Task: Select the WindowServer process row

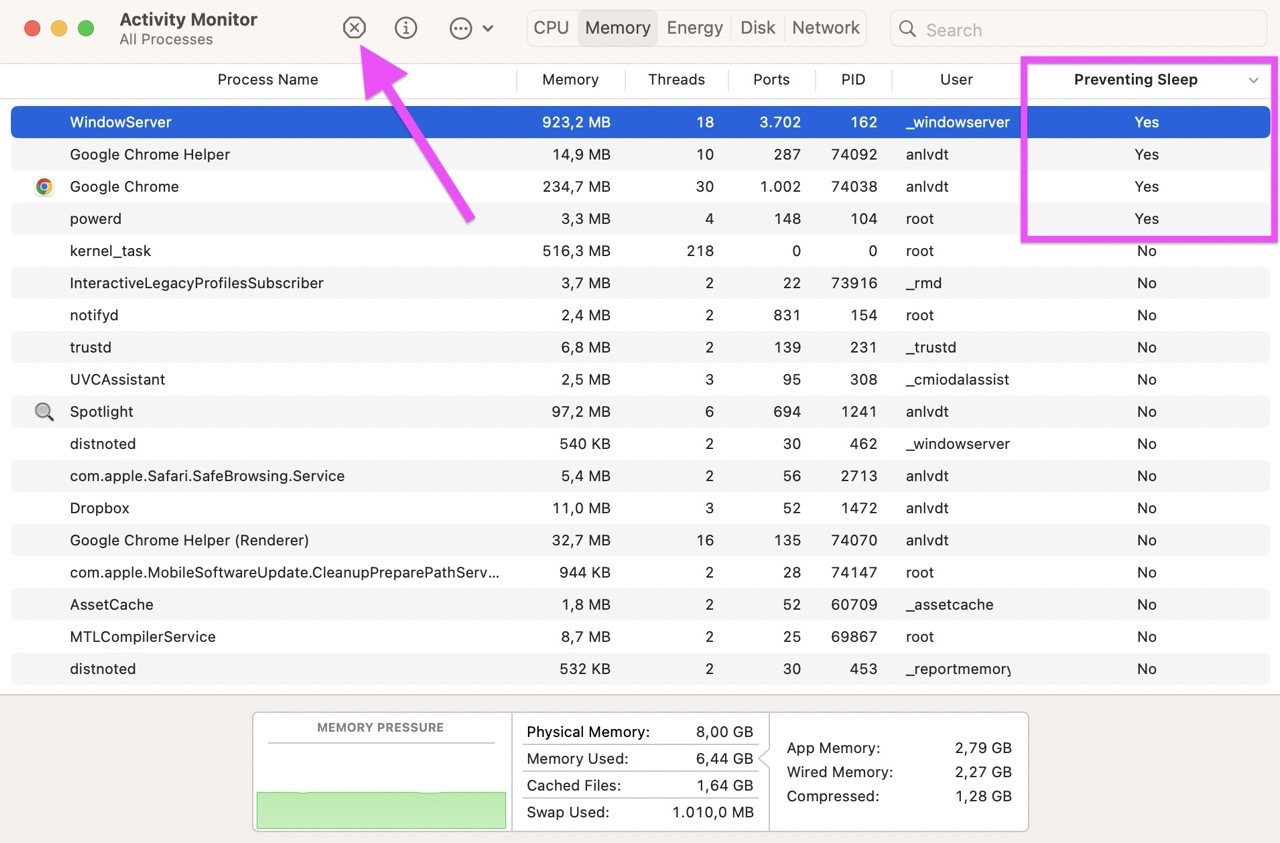Action: pyautogui.click(x=640, y=122)
